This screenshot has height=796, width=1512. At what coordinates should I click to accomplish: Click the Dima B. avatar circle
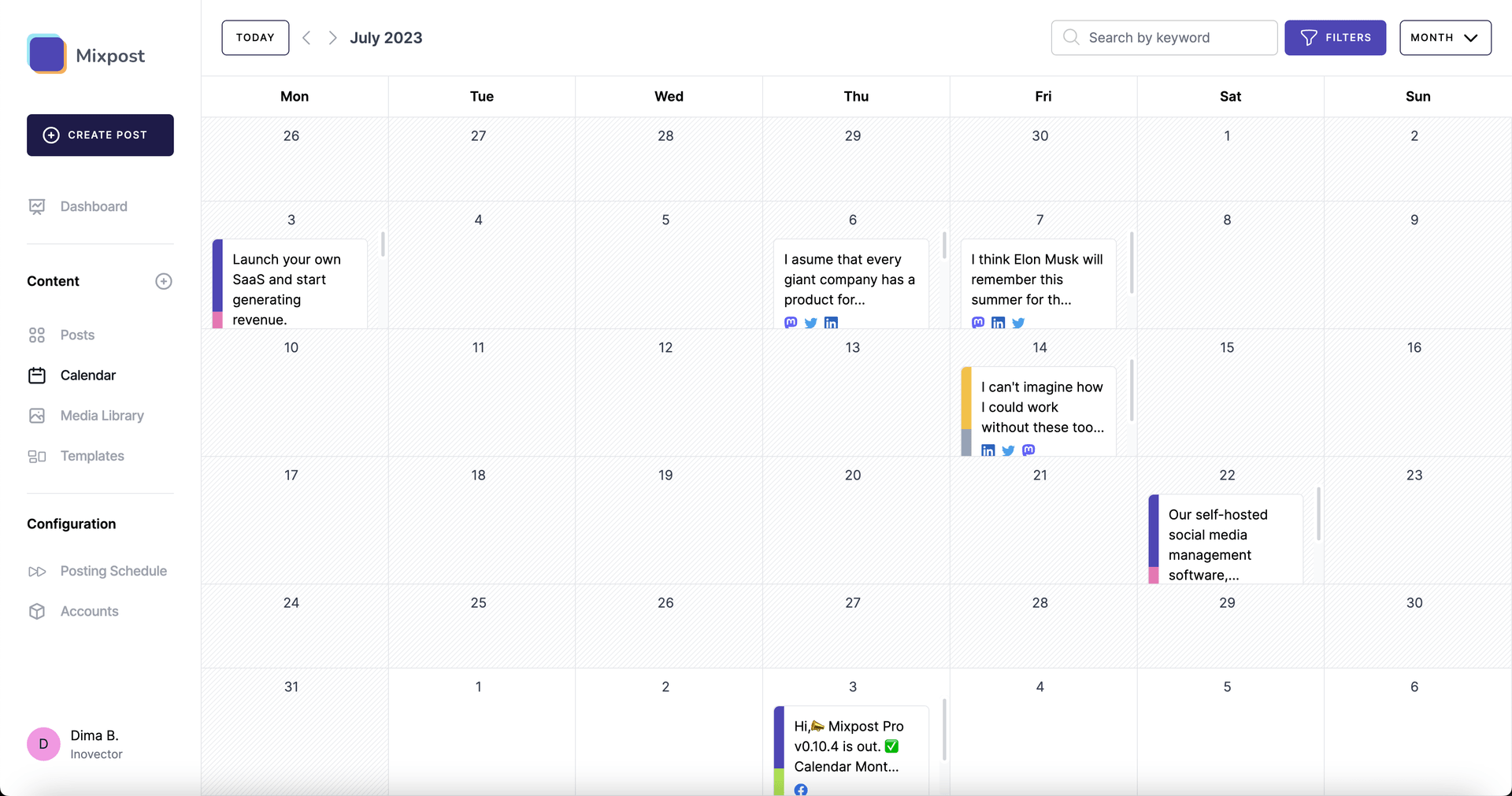[x=43, y=744]
